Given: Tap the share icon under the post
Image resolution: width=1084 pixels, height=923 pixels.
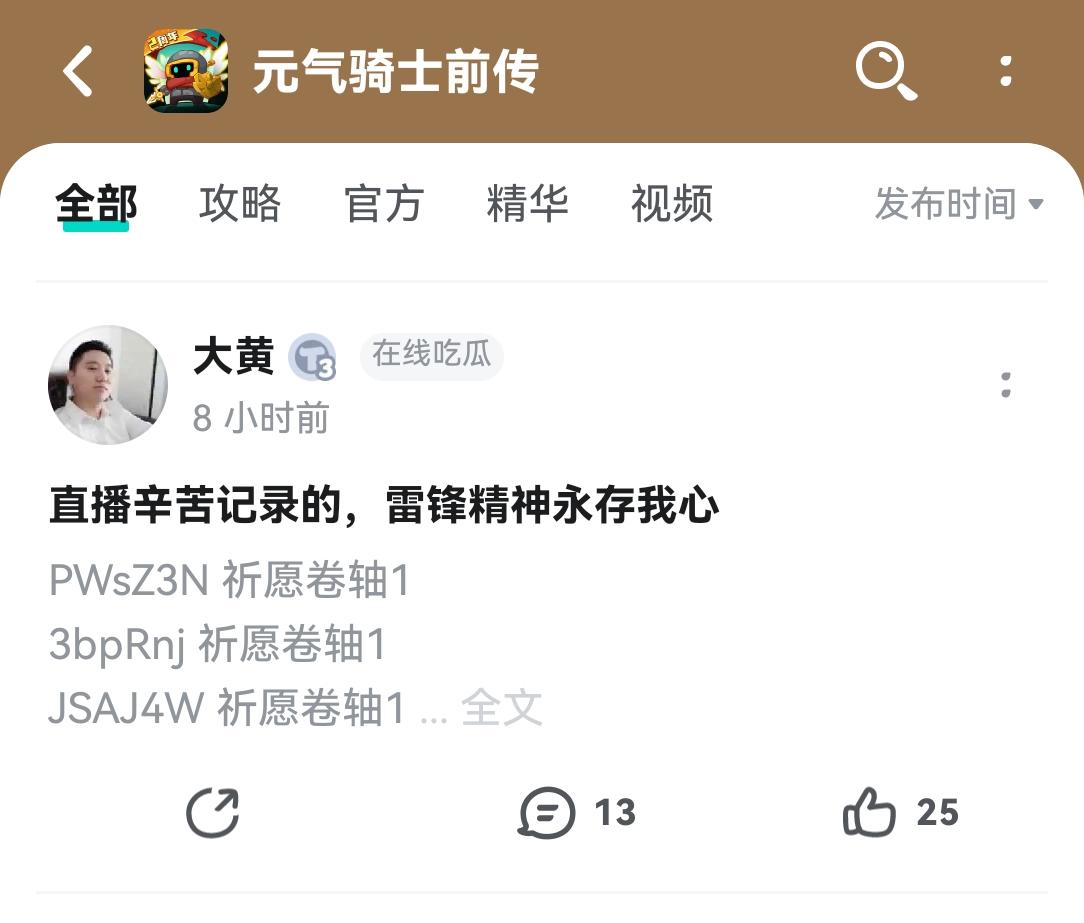Looking at the screenshot, I should pyautogui.click(x=212, y=812).
